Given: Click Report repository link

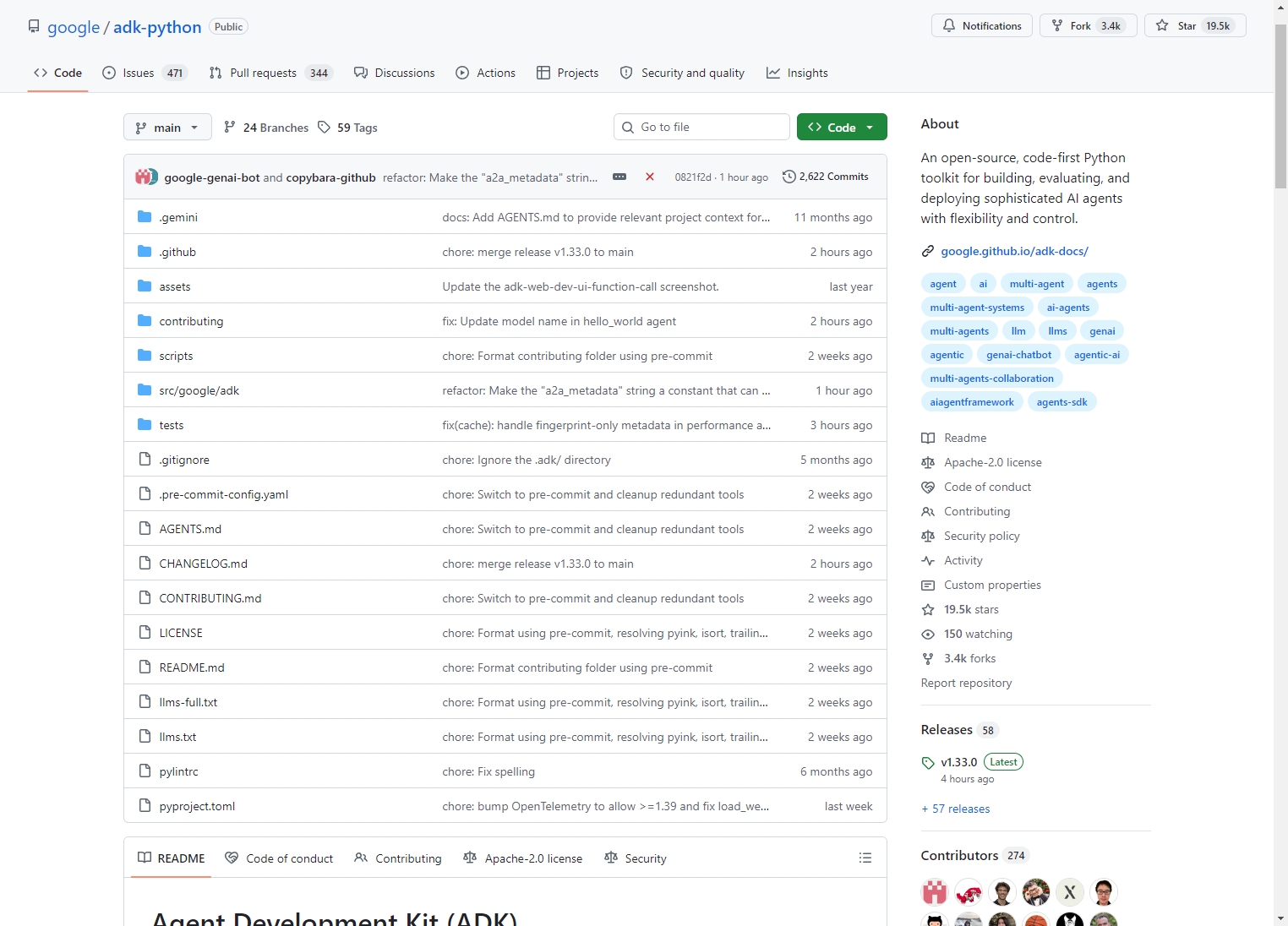Looking at the screenshot, I should (x=966, y=683).
